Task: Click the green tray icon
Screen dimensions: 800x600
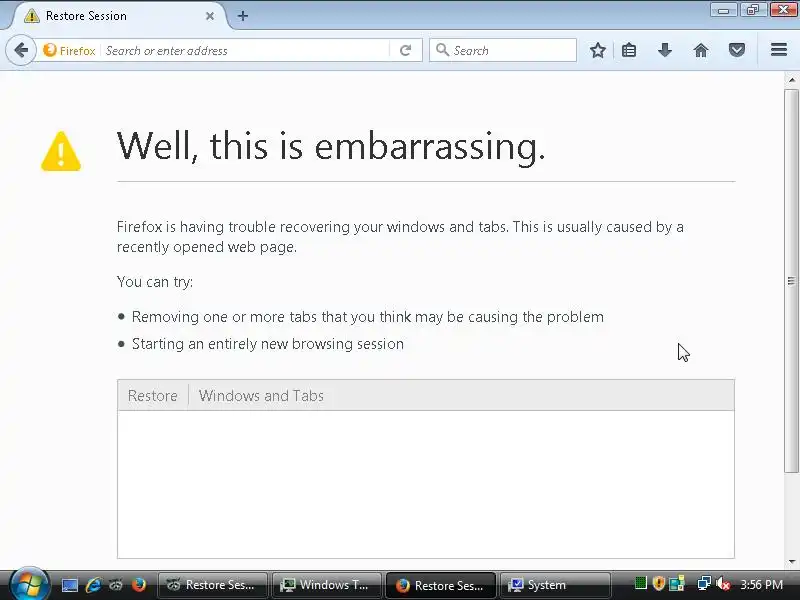Action: point(640,583)
